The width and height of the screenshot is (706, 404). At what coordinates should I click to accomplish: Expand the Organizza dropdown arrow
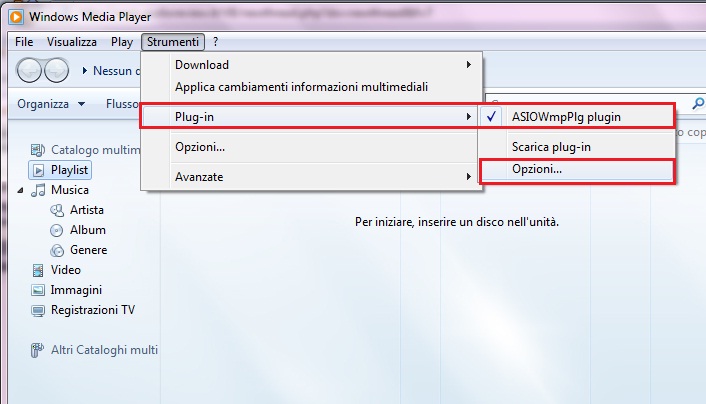(x=81, y=104)
